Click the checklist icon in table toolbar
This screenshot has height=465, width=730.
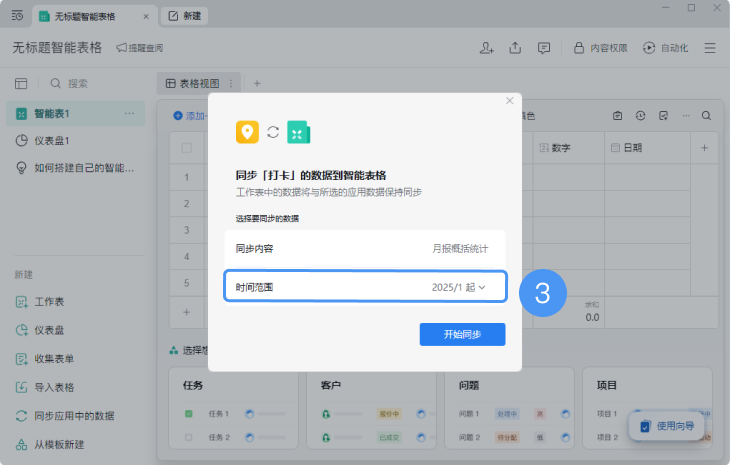click(x=663, y=115)
